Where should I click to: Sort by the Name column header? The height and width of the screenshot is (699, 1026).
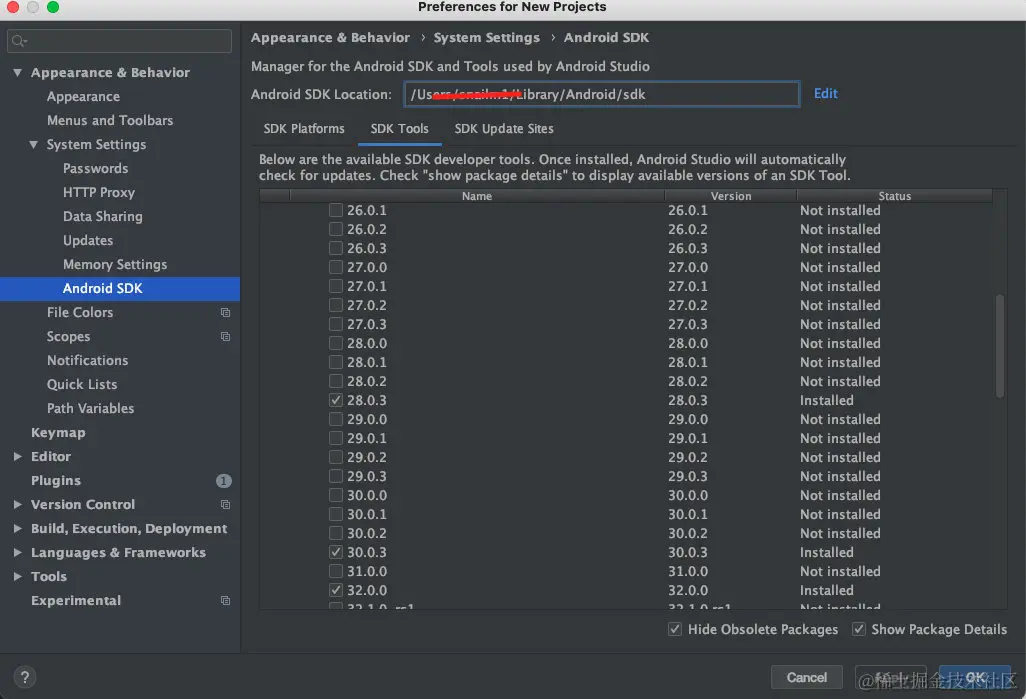476,196
